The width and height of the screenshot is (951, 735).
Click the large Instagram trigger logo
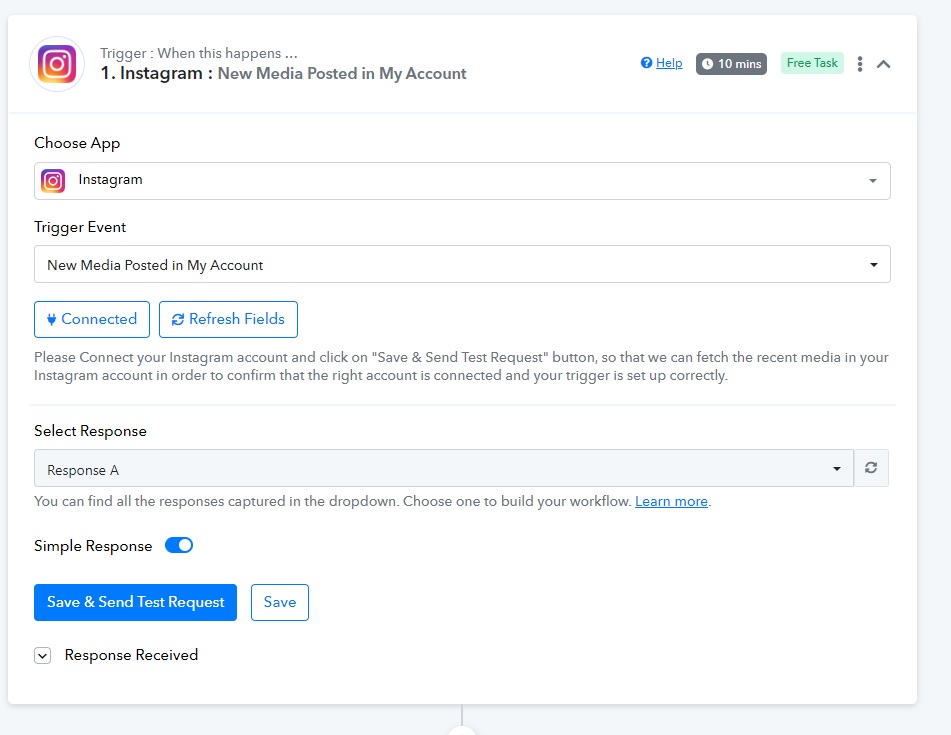pyautogui.click(x=57, y=64)
